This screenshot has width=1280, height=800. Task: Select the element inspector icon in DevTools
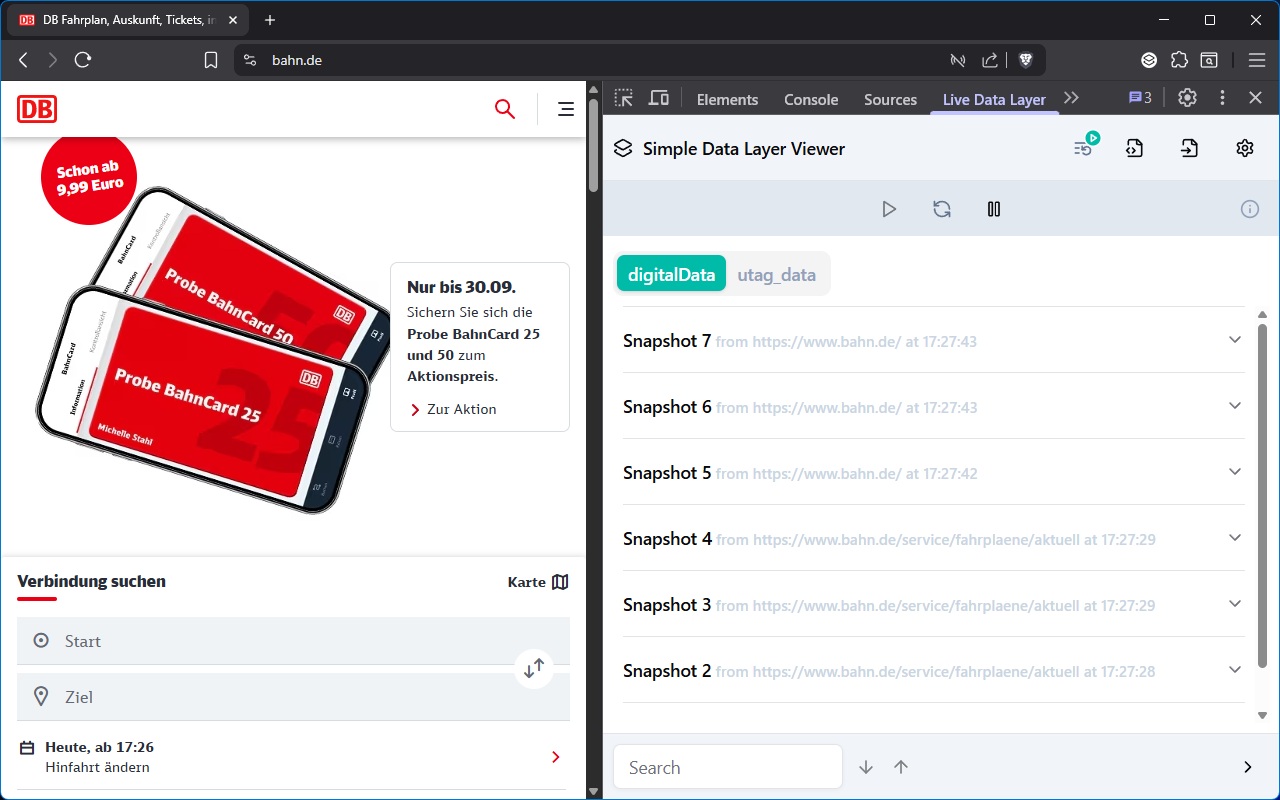click(x=623, y=97)
